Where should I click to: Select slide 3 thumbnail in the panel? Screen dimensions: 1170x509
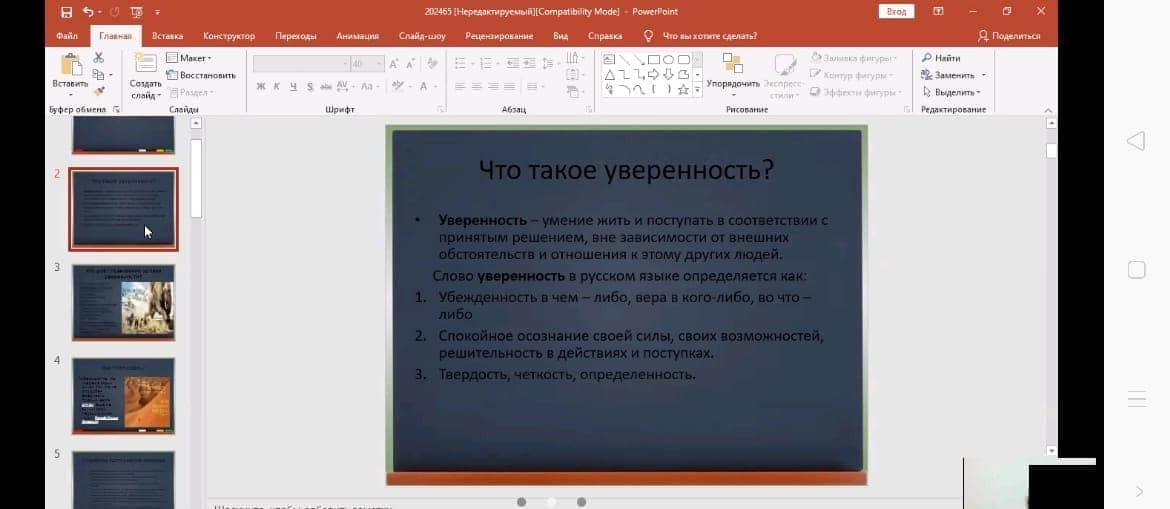coord(123,302)
